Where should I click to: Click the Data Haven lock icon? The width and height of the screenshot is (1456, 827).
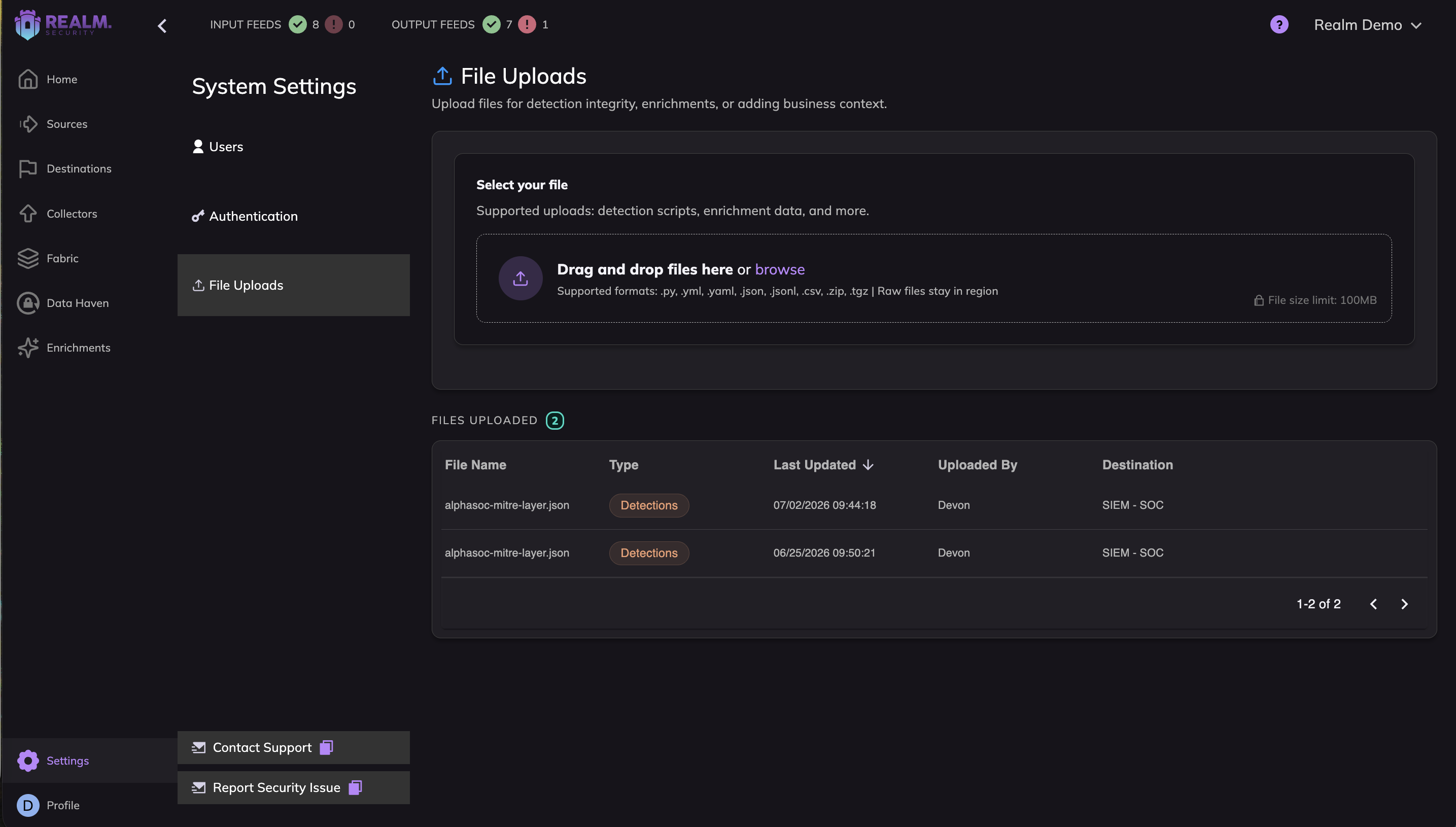(28, 303)
